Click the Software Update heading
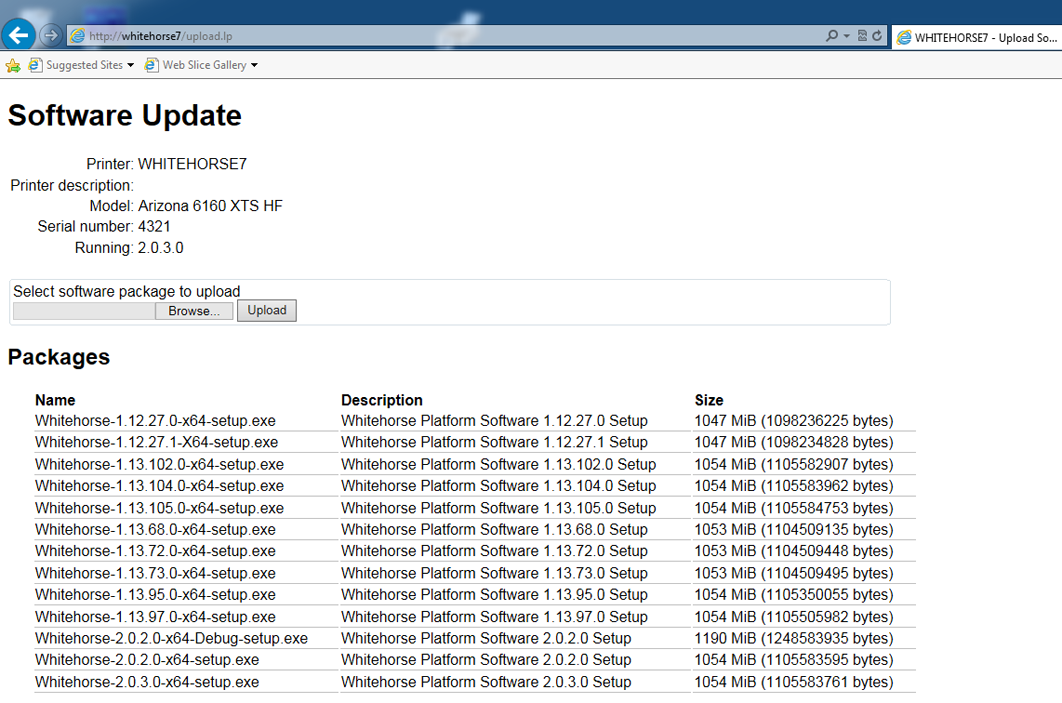This screenshot has height=703, width=1062. (125, 115)
